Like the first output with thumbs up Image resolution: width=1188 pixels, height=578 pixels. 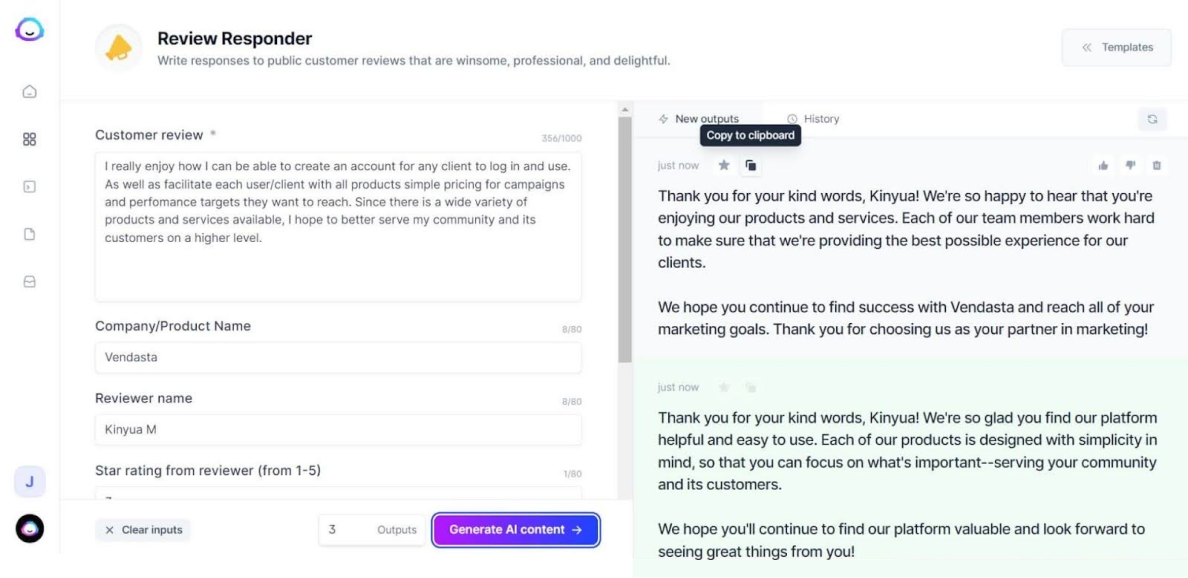pos(1104,165)
